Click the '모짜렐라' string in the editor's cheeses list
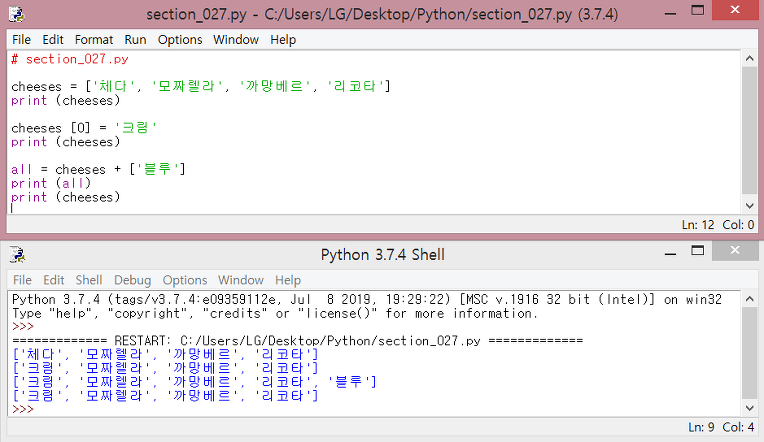 coord(187,86)
